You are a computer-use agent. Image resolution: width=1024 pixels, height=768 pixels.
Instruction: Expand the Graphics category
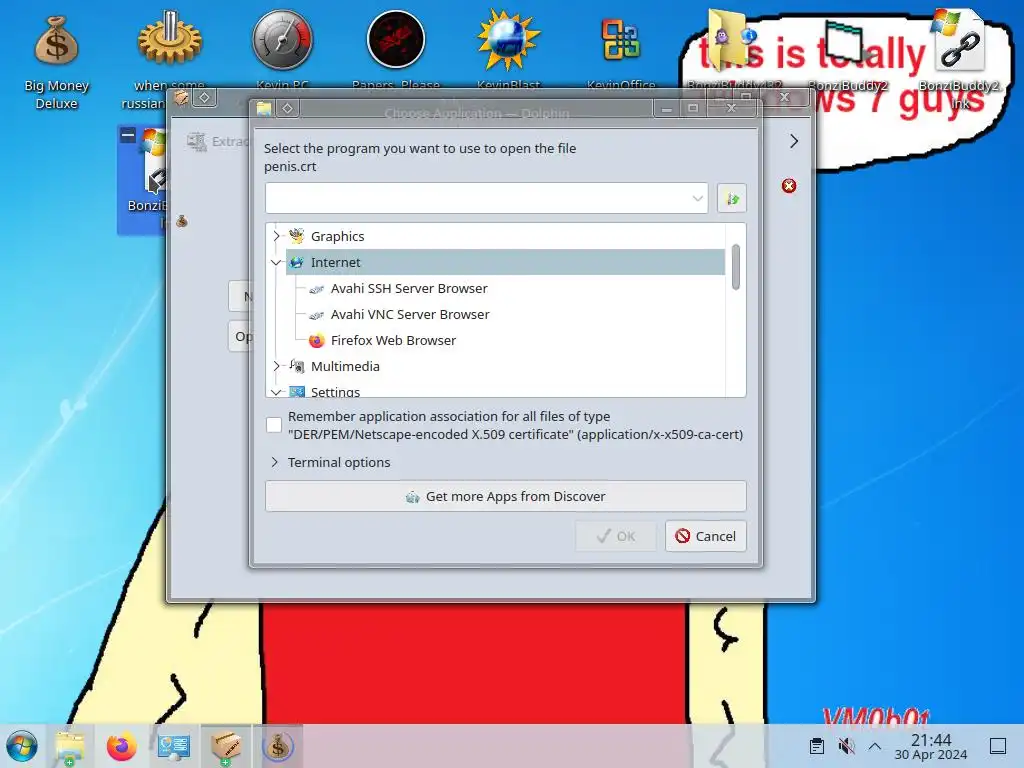[x=276, y=236]
